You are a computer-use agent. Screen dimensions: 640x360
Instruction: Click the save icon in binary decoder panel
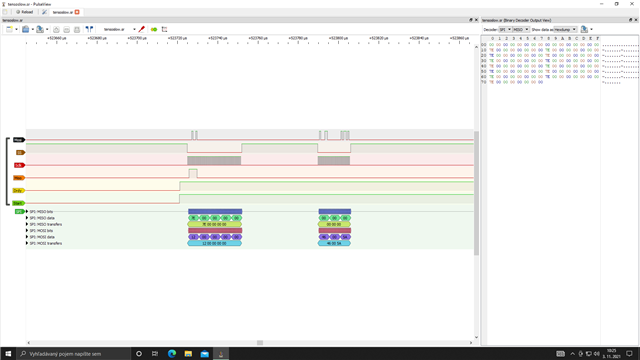pos(584,29)
